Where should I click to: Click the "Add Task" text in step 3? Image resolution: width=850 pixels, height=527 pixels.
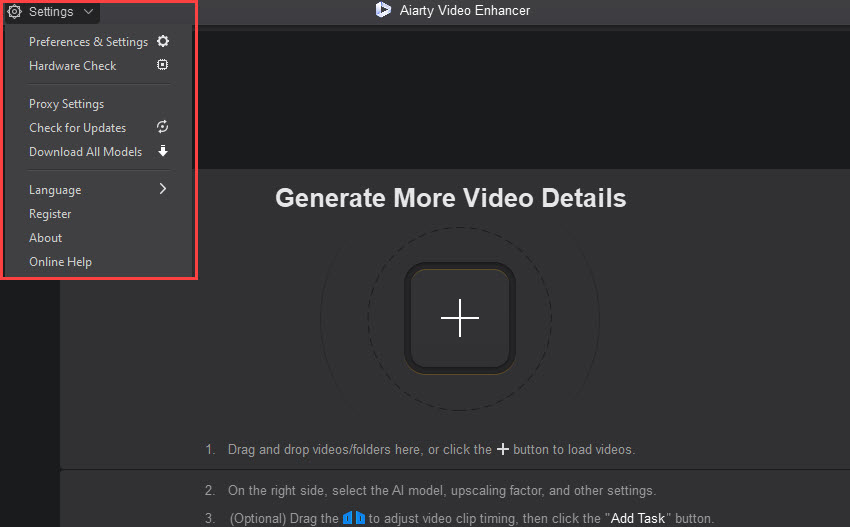[638, 518]
